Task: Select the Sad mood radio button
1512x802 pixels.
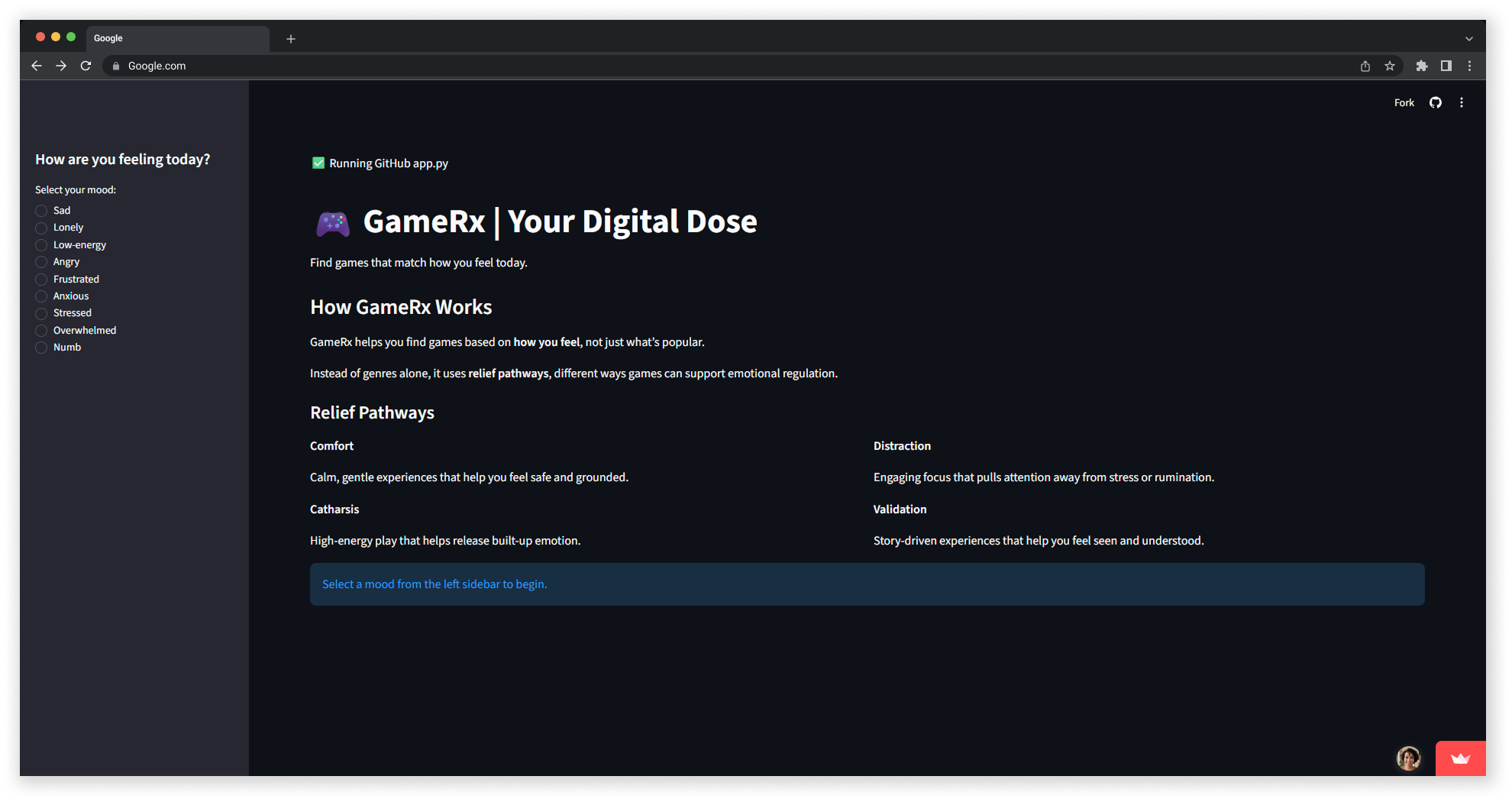Action: point(41,211)
